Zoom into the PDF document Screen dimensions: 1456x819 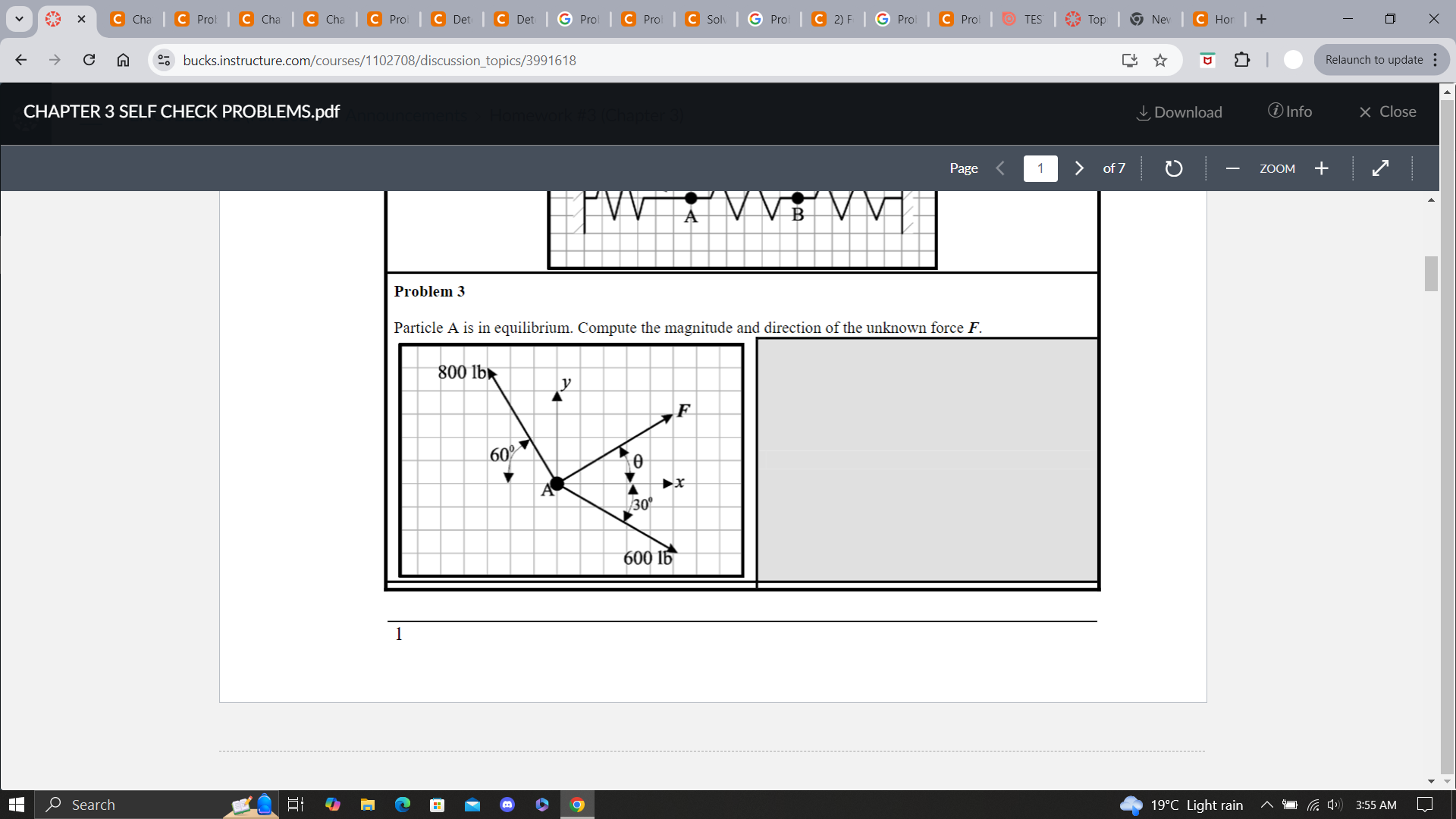pos(1322,168)
